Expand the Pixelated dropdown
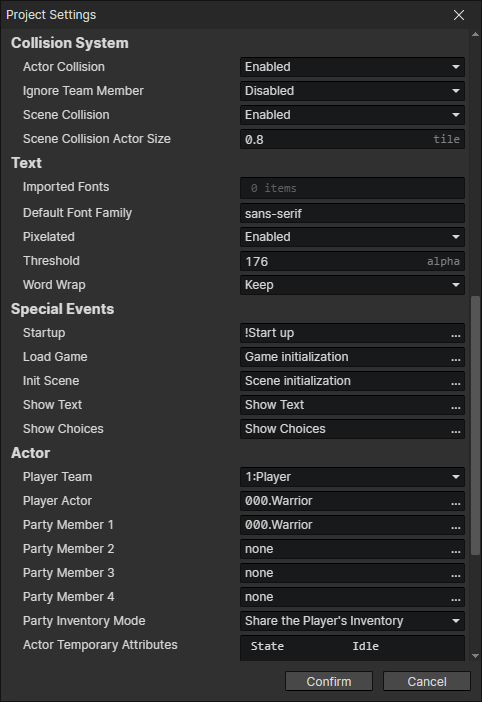This screenshot has height=702, width=482. pyautogui.click(x=352, y=237)
